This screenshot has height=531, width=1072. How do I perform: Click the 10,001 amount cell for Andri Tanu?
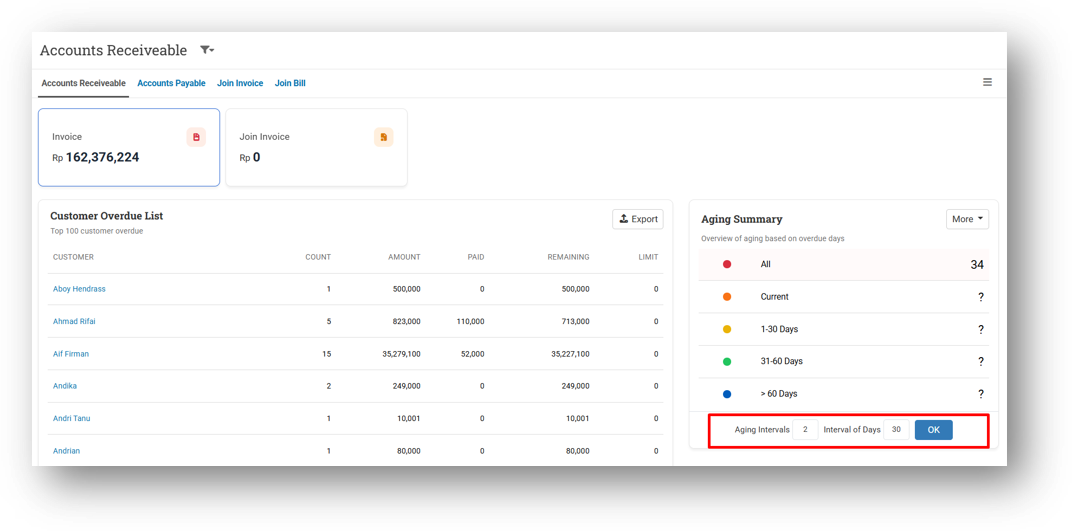[409, 418]
